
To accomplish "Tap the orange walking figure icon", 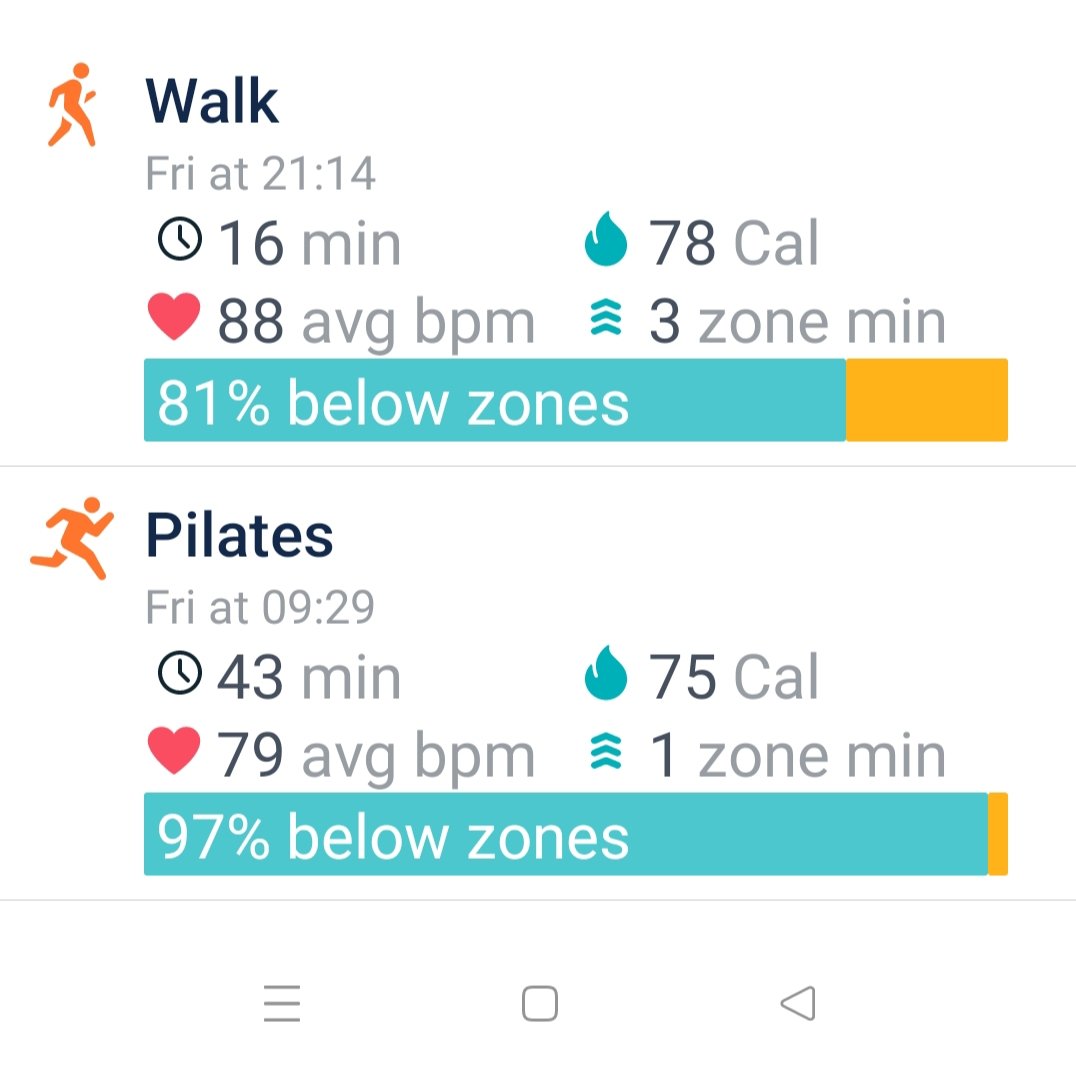I will pyautogui.click(x=73, y=105).
